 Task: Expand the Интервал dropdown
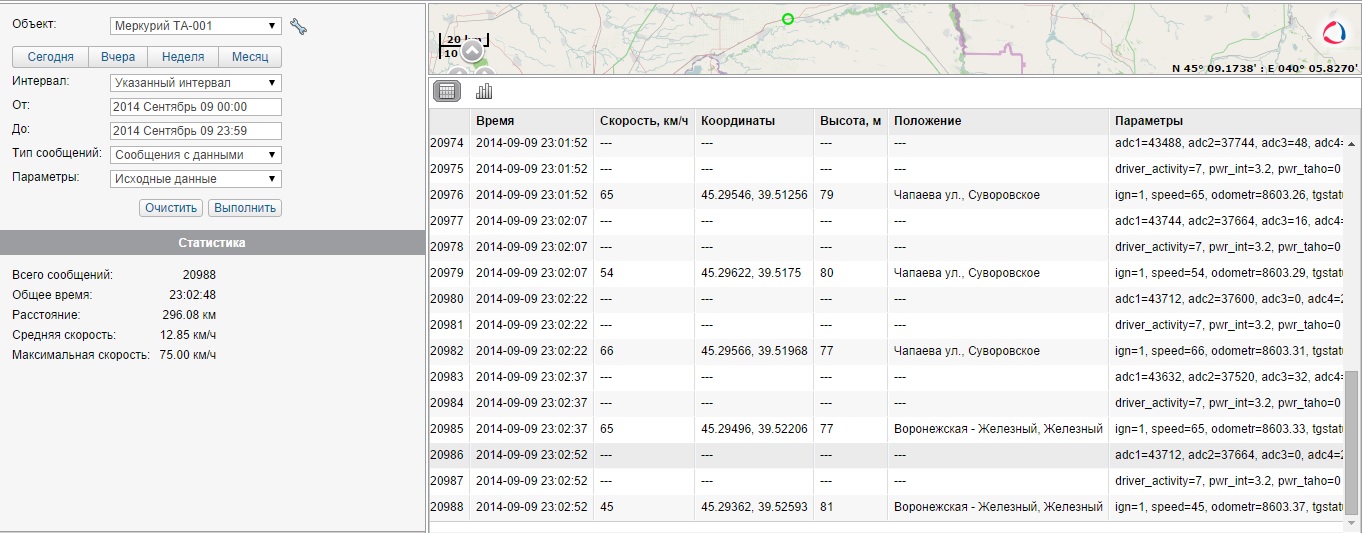point(195,83)
